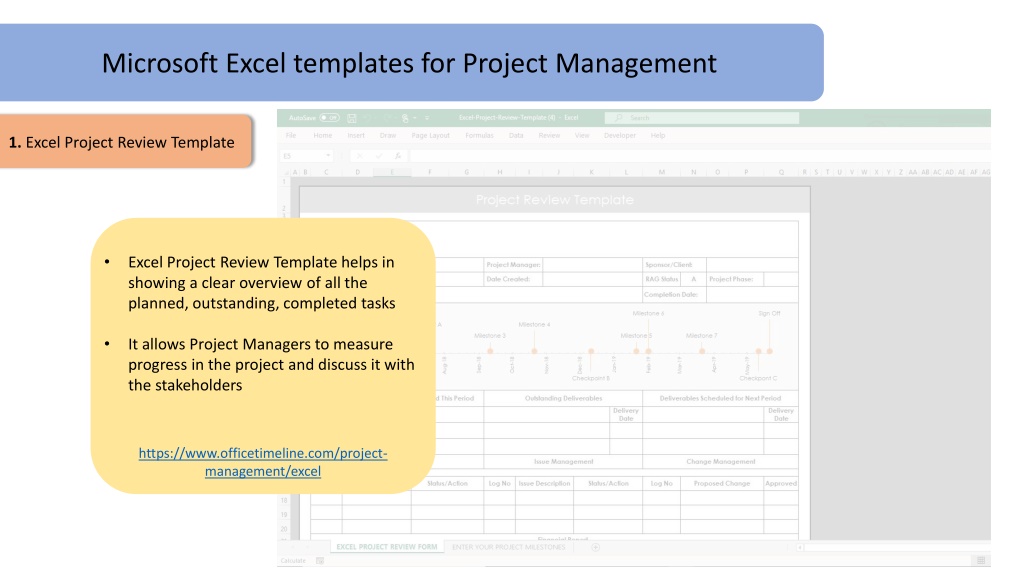The image size is (1024, 576).
Task: Add a new sheet with plus icon
Action: (596, 547)
